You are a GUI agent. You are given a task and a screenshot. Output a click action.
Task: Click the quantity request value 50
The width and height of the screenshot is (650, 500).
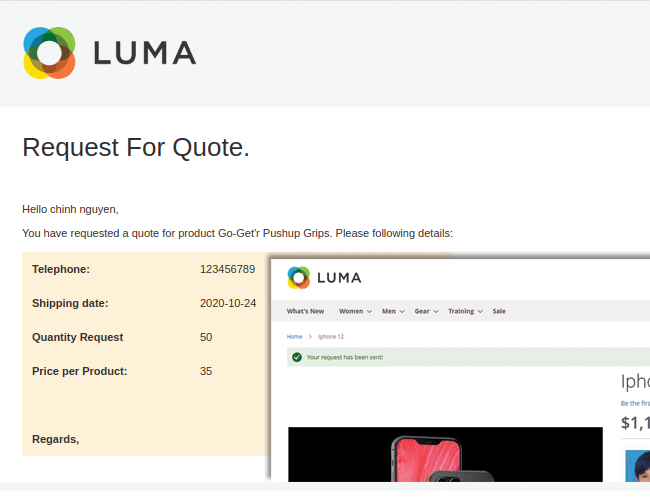coord(206,337)
